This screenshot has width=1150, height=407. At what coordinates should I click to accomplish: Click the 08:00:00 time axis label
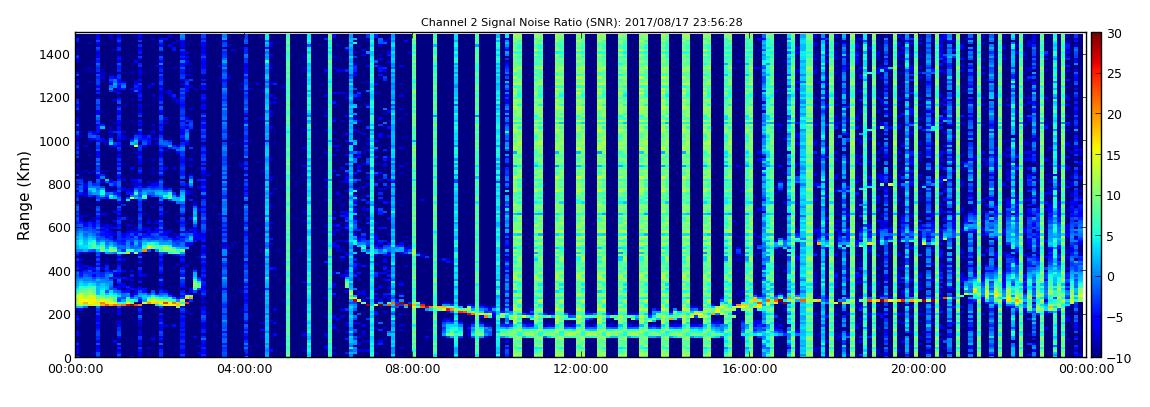[411, 370]
